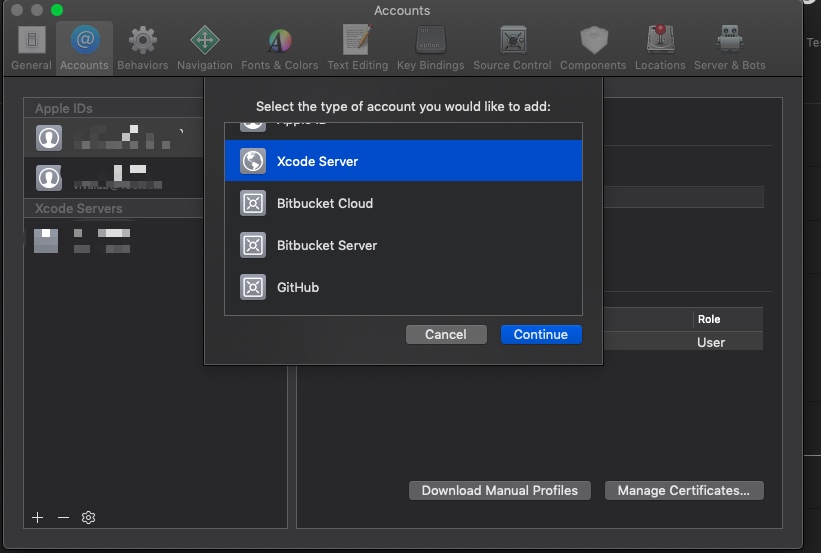
Task: Click the GitHub vault icon
Action: 253,287
